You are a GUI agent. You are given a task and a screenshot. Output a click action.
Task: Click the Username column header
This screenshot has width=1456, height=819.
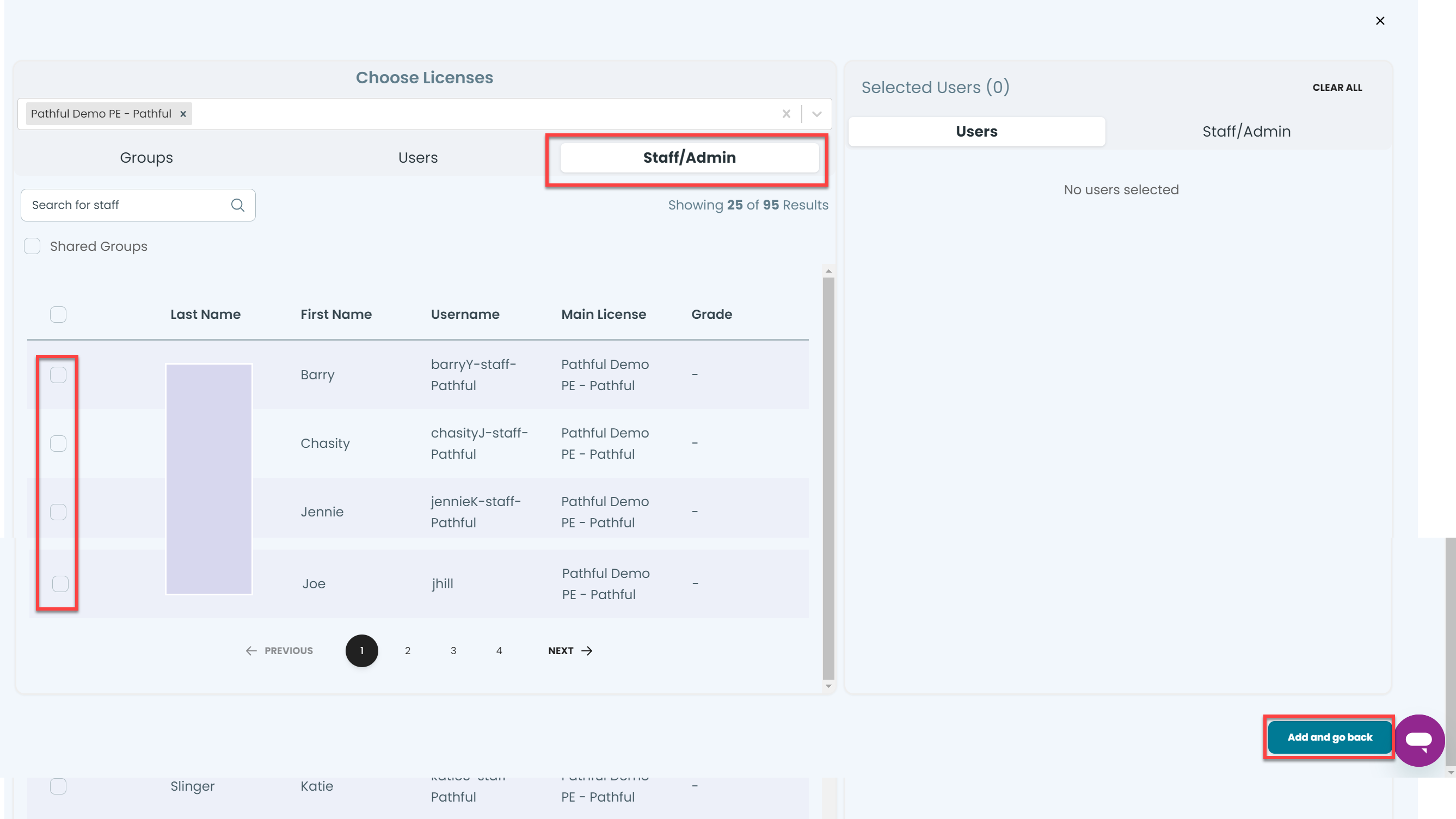(465, 314)
